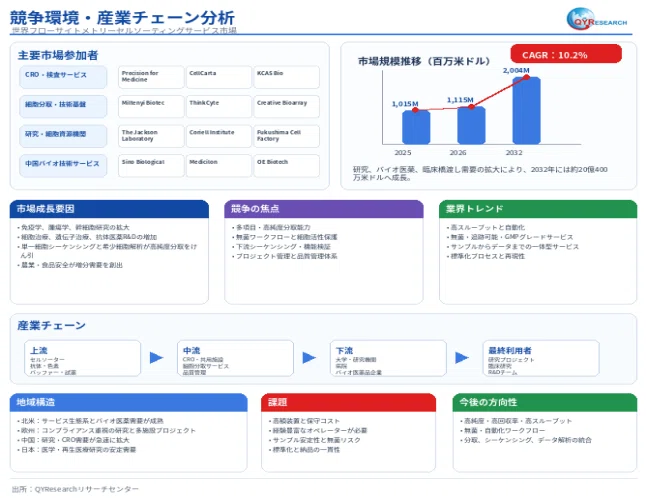
Task: Select the 競争の焦点 purple header
Action: pos(324,209)
